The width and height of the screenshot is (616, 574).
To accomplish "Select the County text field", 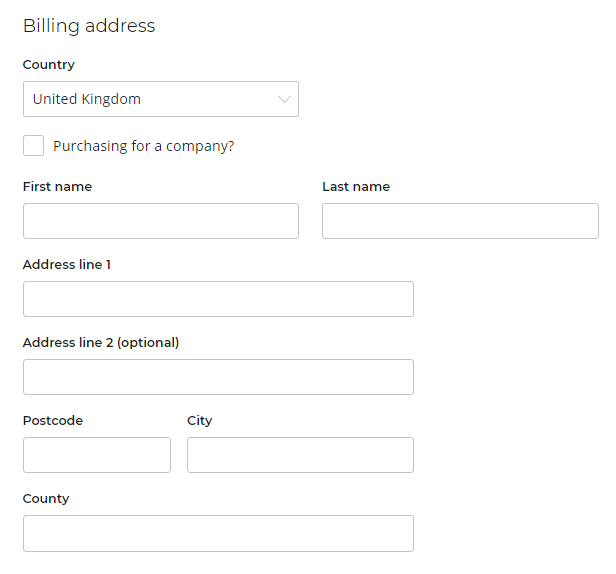I will (218, 533).
